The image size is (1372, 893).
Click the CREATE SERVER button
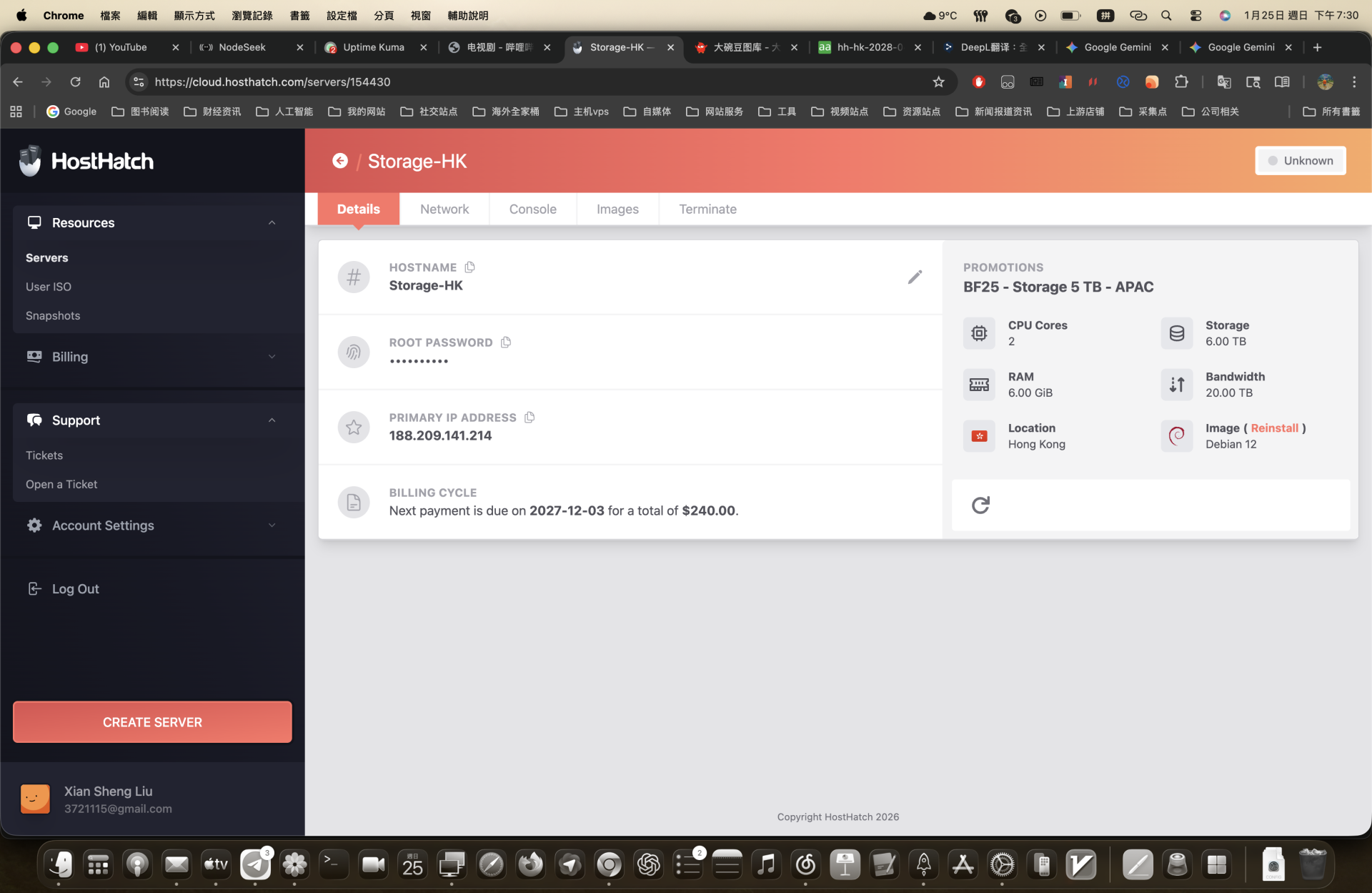tap(152, 722)
